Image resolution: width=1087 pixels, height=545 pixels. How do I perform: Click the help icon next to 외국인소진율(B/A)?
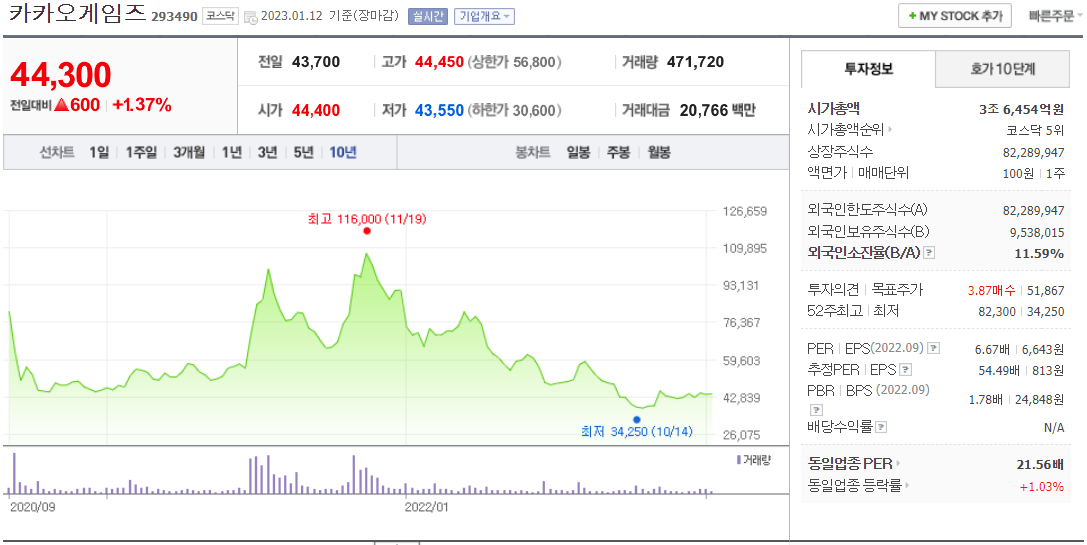(x=930, y=253)
